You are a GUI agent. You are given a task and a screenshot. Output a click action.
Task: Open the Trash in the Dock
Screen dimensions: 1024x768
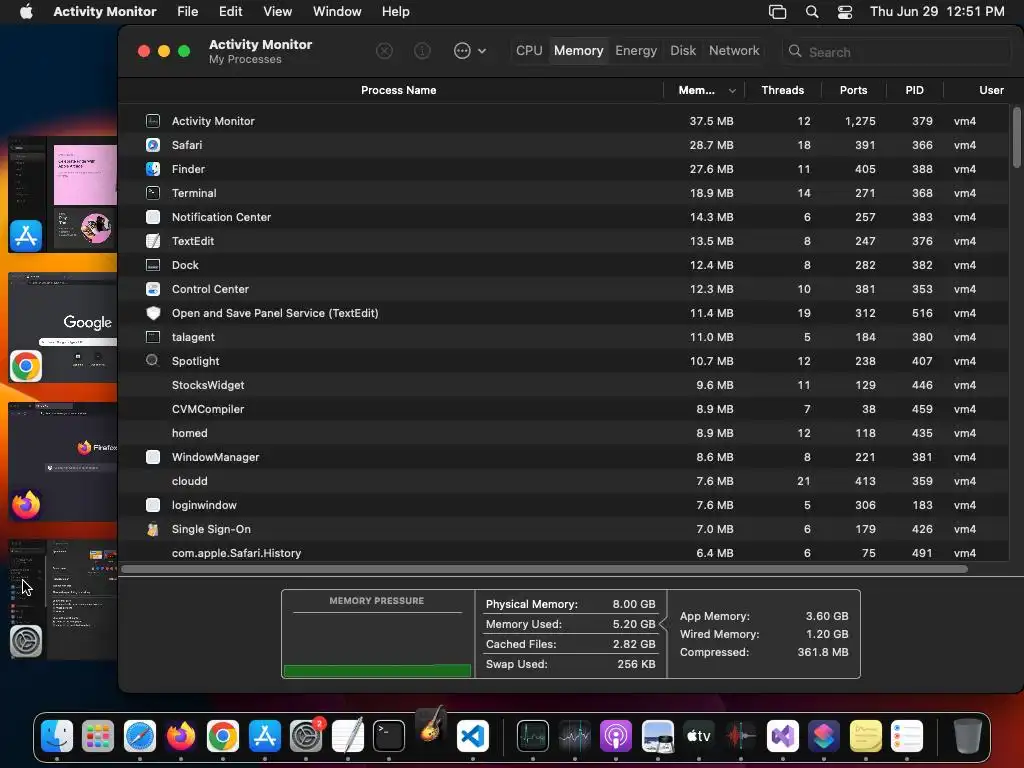(967, 736)
